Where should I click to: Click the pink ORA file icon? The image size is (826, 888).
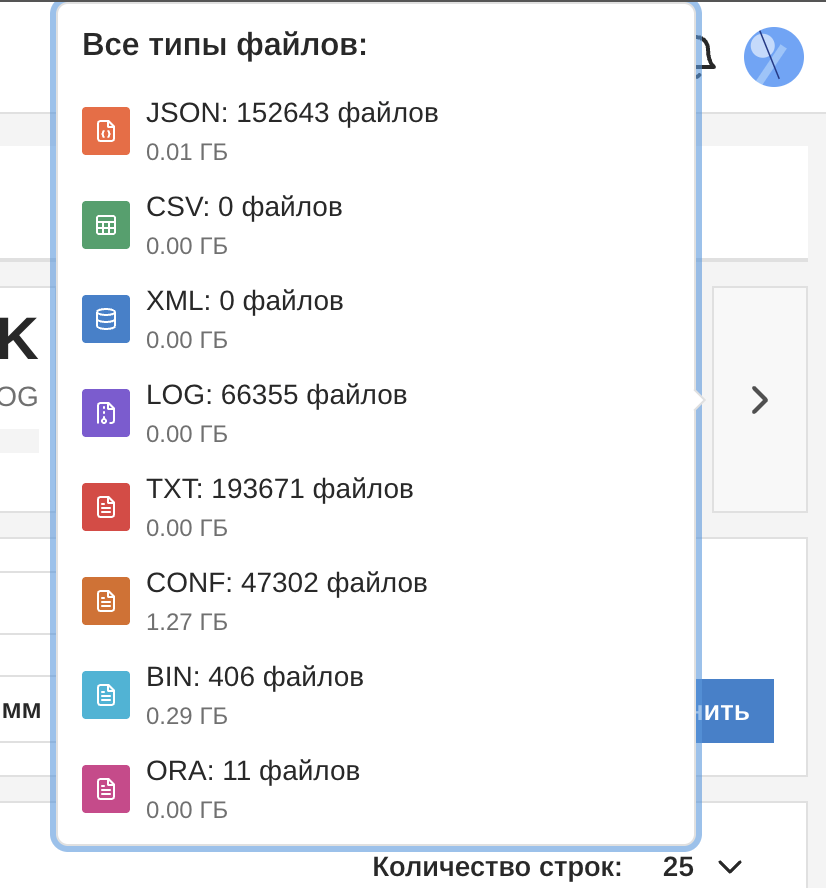pyautogui.click(x=105, y=789)
